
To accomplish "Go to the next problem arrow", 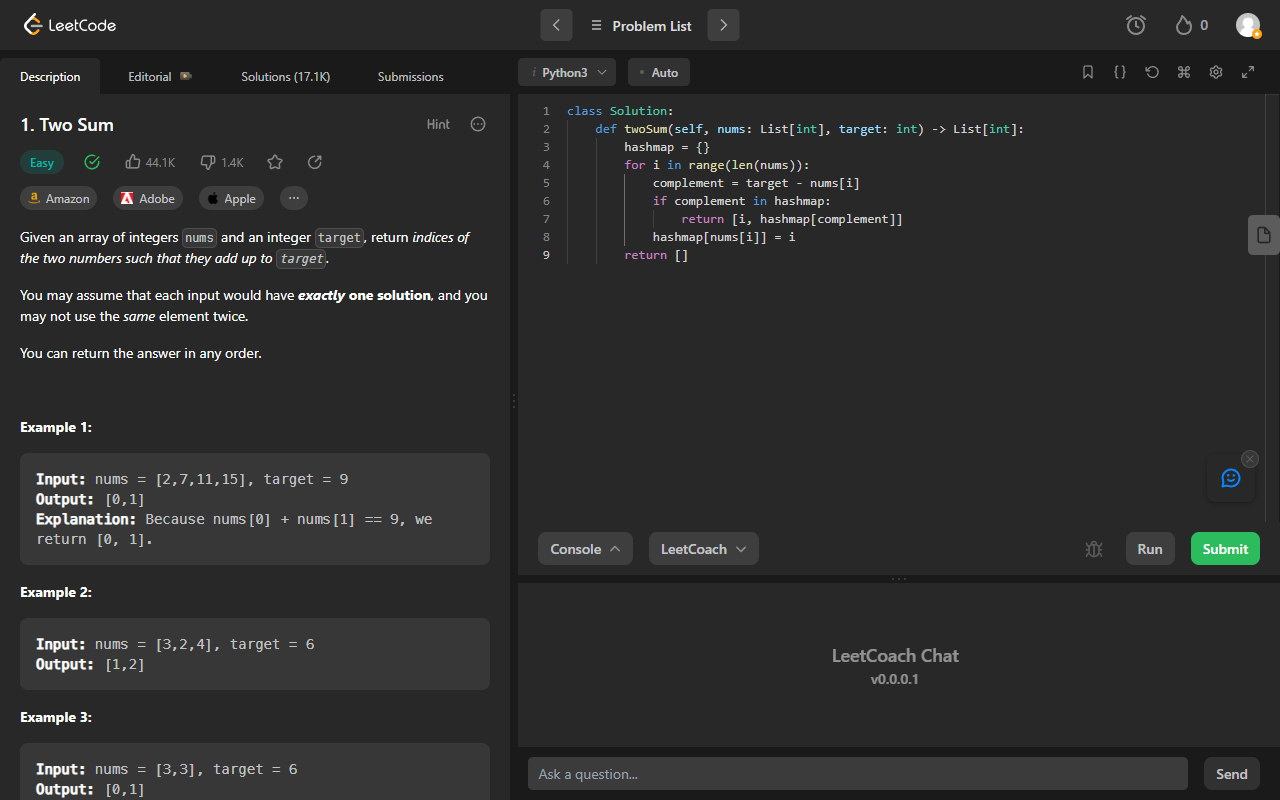I will pos(723,25).
